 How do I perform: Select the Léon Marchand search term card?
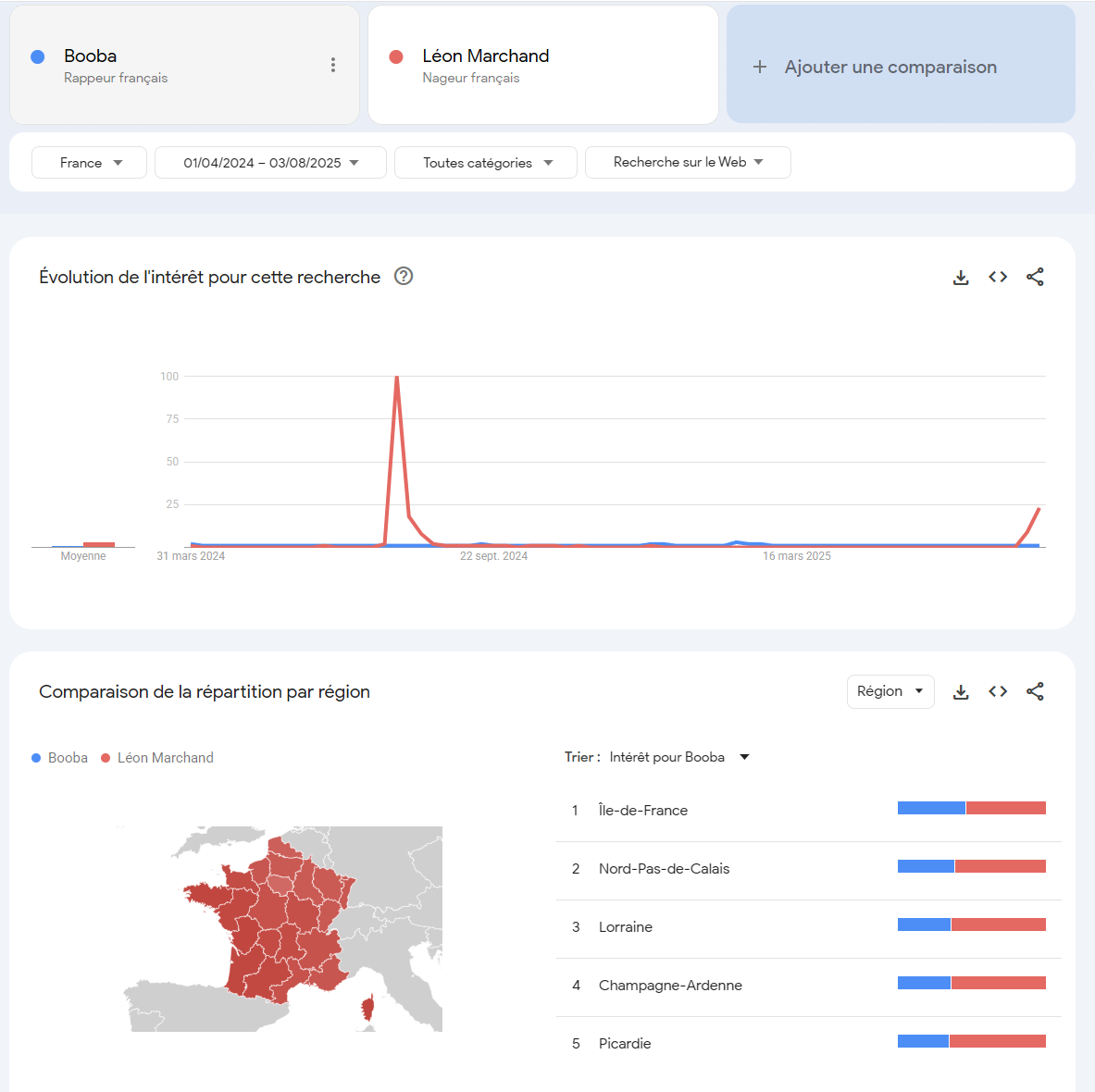coord(543,65)
